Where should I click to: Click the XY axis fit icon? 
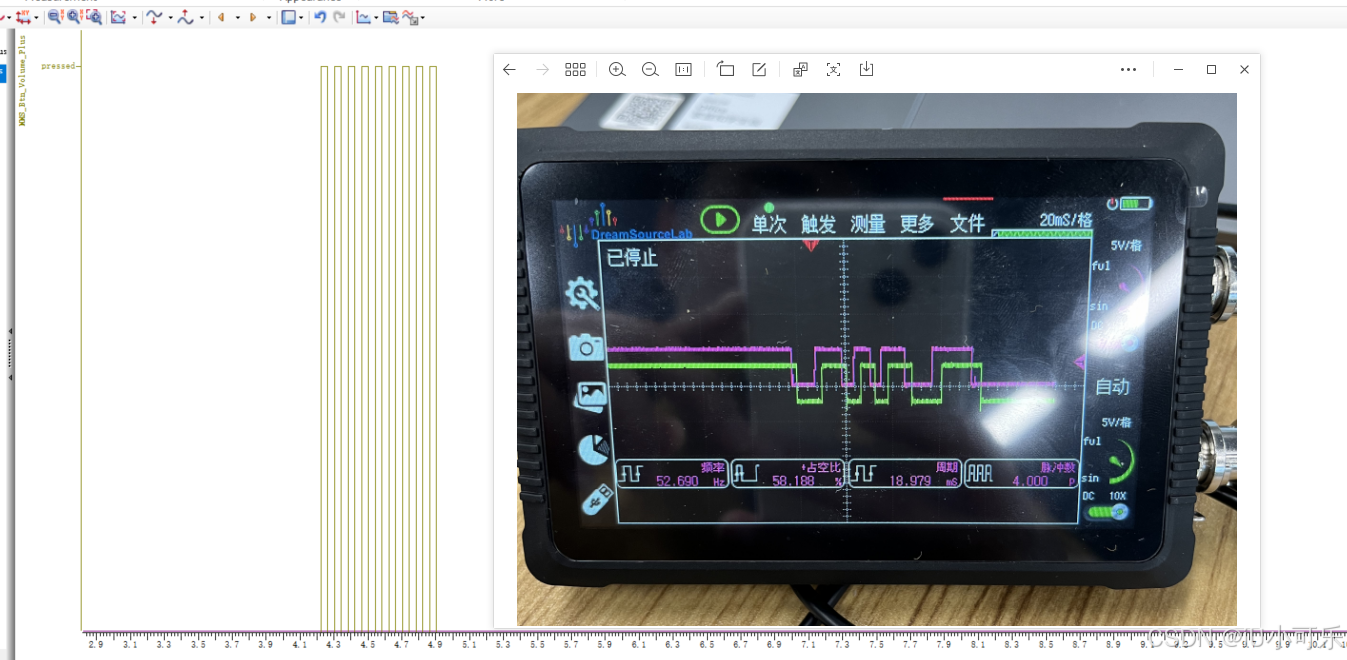[x=24, y=17]
